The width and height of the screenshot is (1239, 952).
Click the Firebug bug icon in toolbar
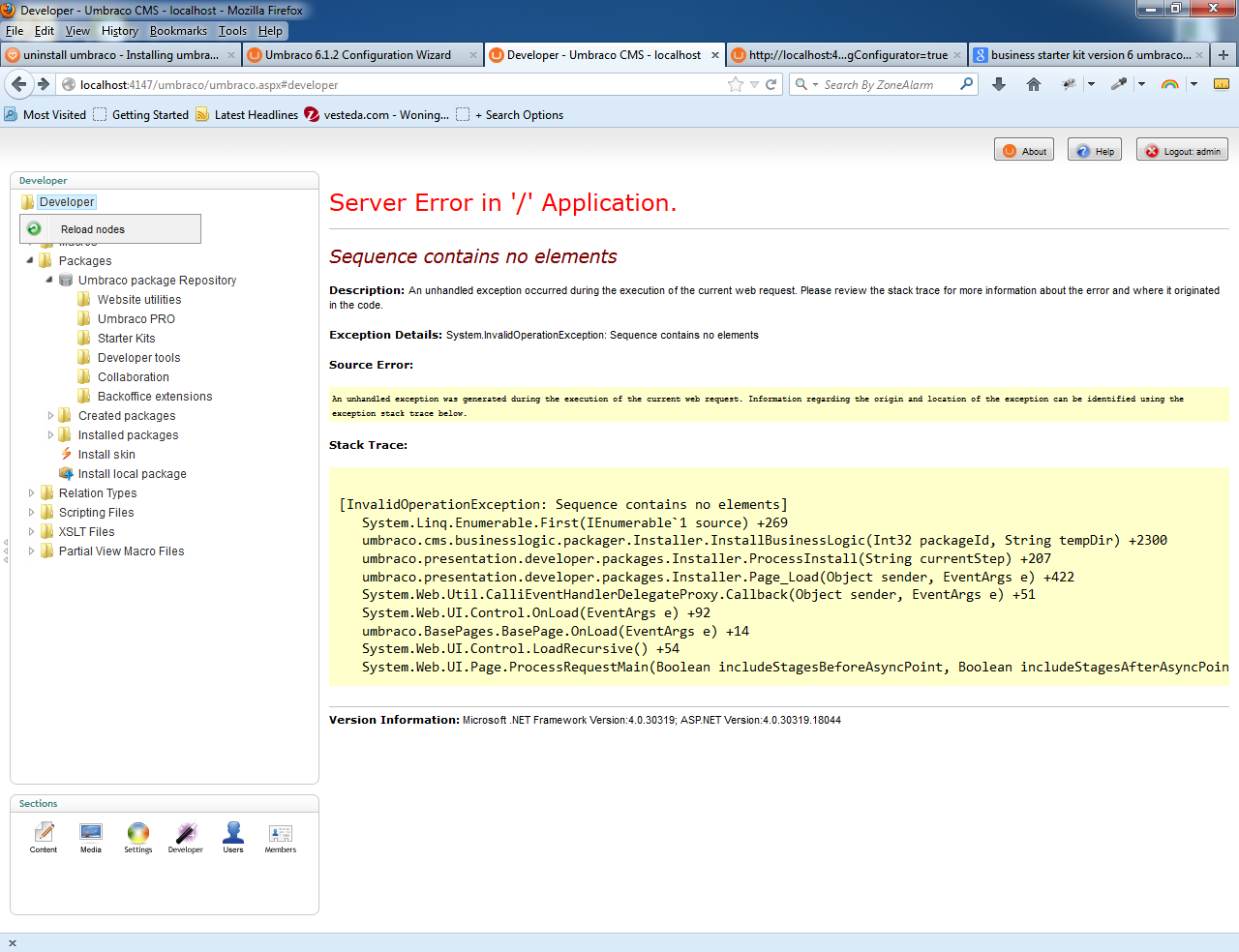[1069, 84]
